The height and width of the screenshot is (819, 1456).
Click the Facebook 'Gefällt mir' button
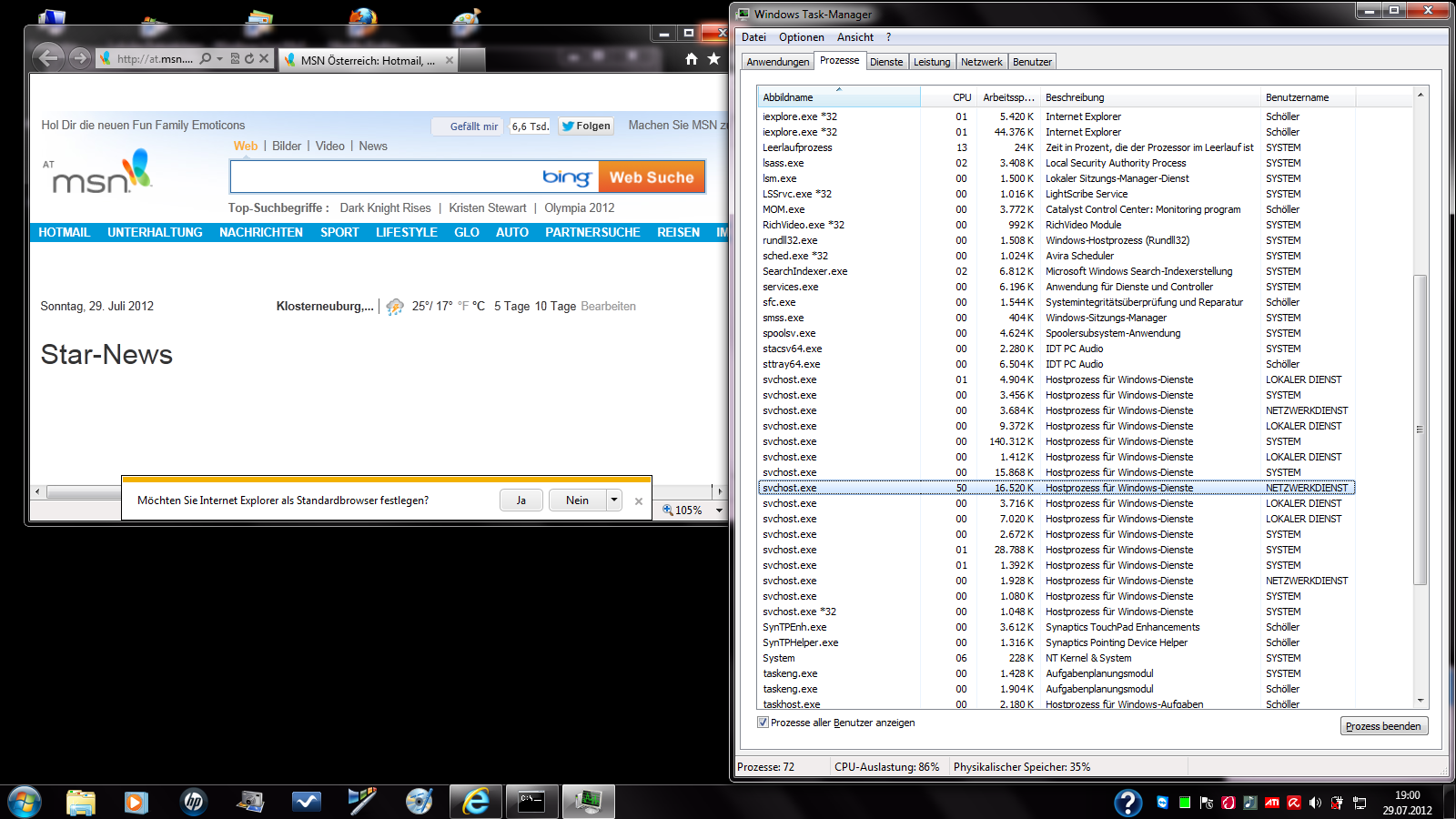coord(469,126)
